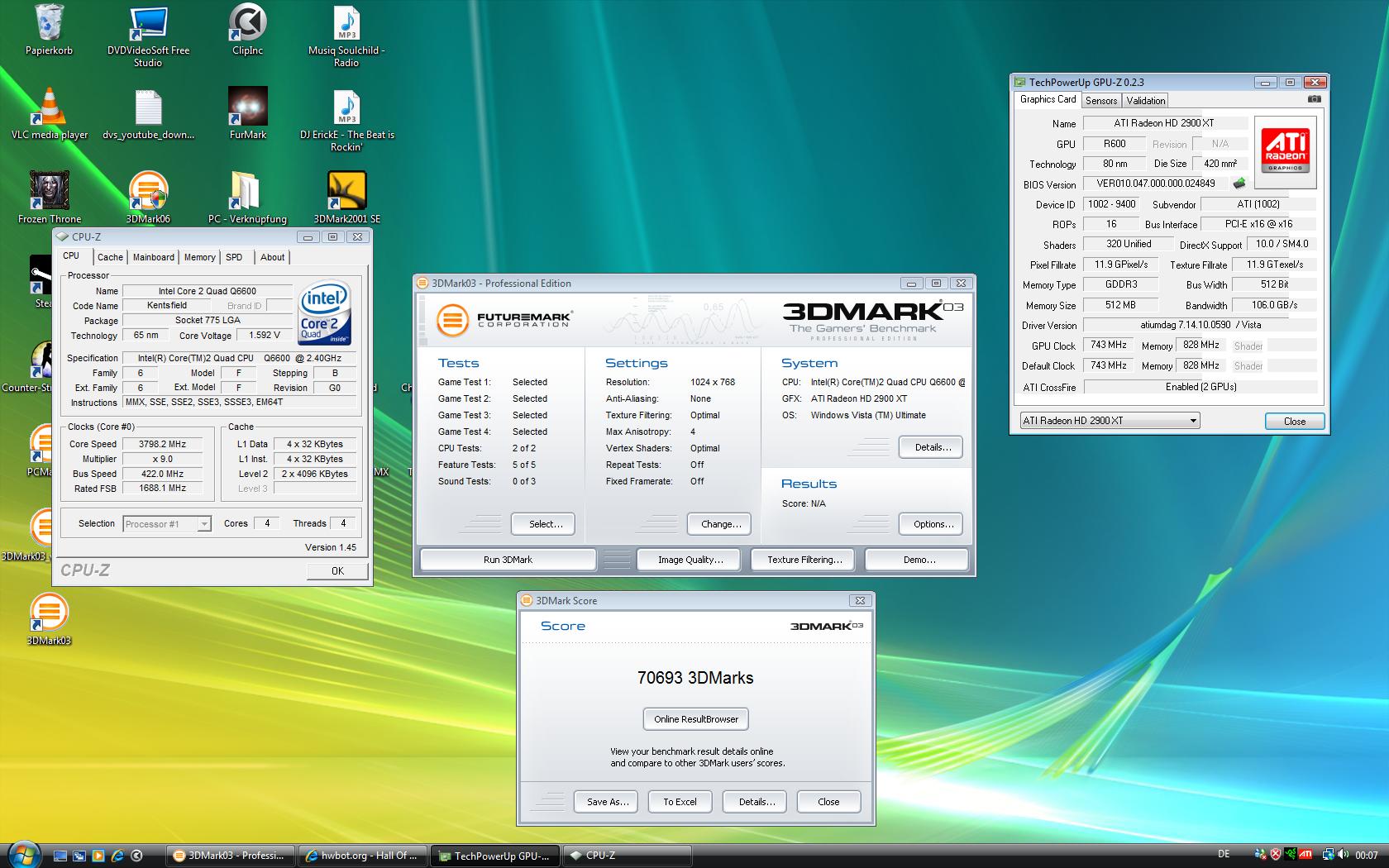The image size is (1389, 868).
Task: Click the Driver Version atiumdag value in GPU-Z
Action: click(1200, 325)
